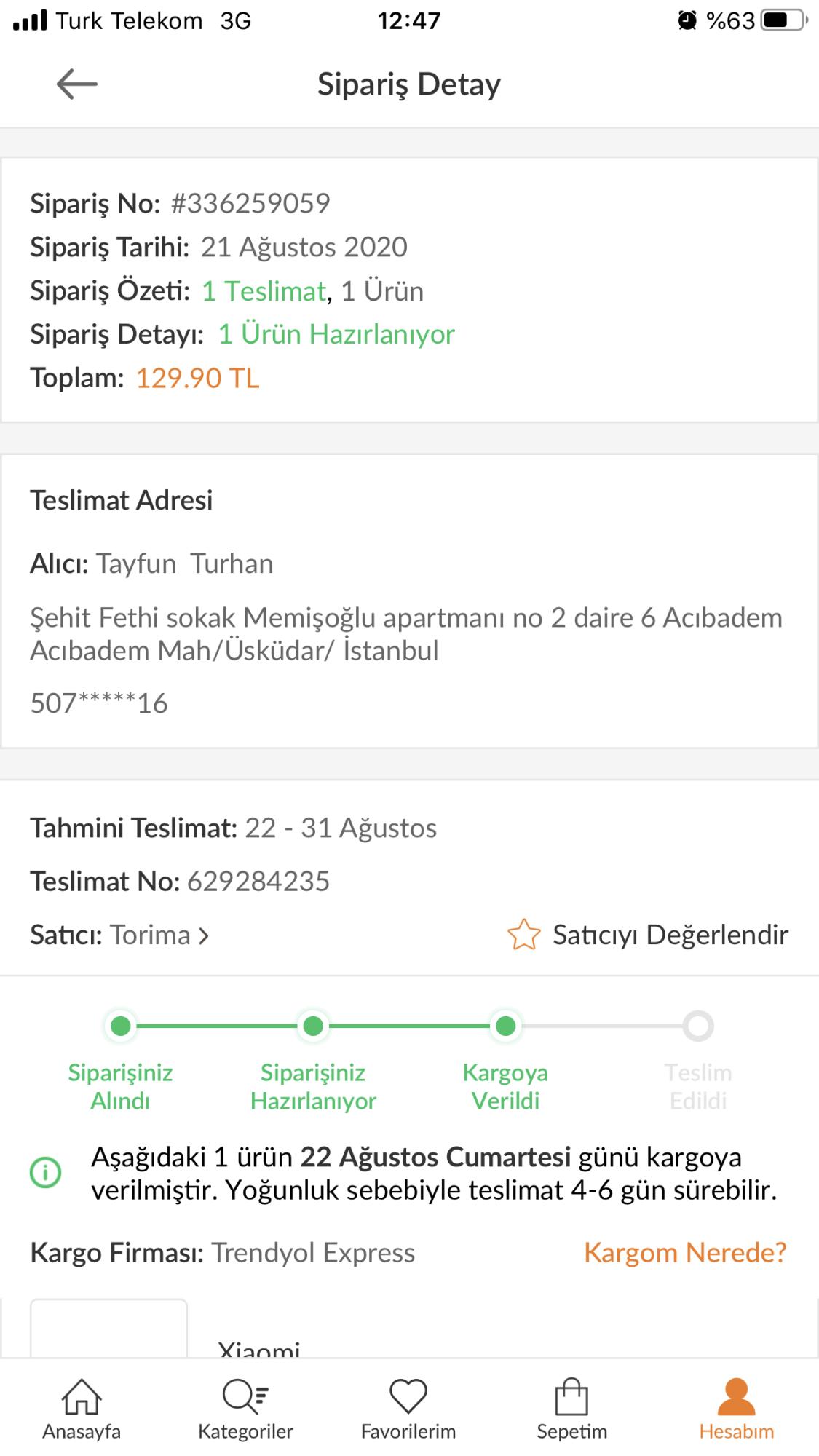Screen dimensions: 819x1456
Task: Tap the green info icon
Action: click(x=46, y=1173)
